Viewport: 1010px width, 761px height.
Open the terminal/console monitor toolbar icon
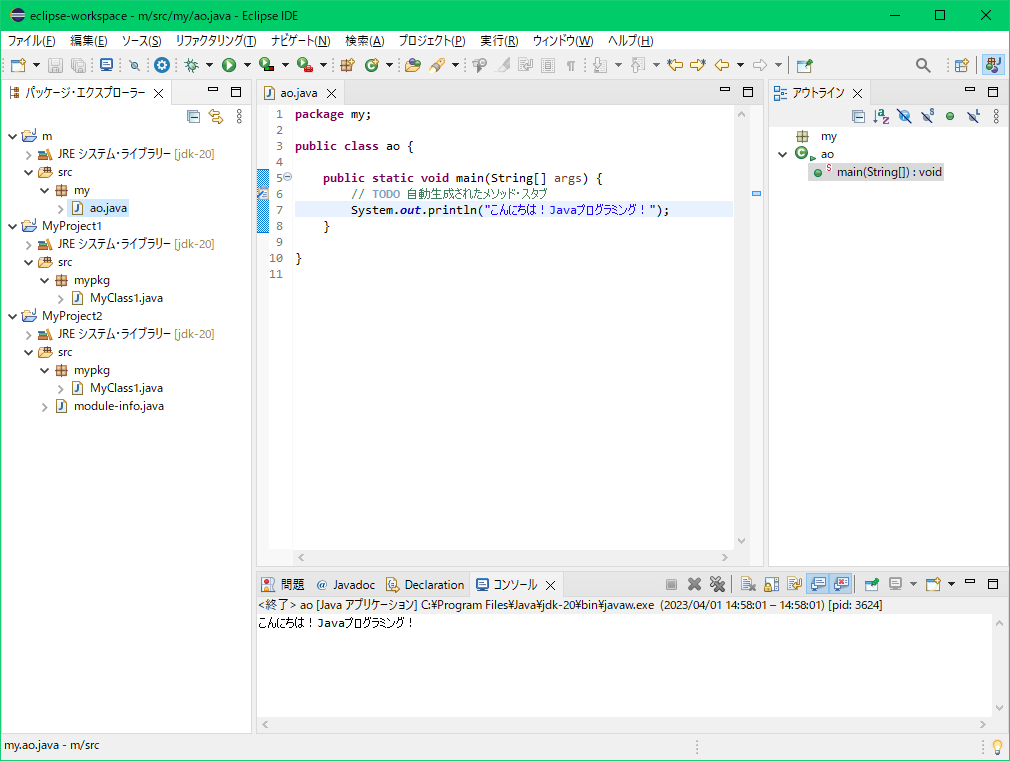point(106,65)
